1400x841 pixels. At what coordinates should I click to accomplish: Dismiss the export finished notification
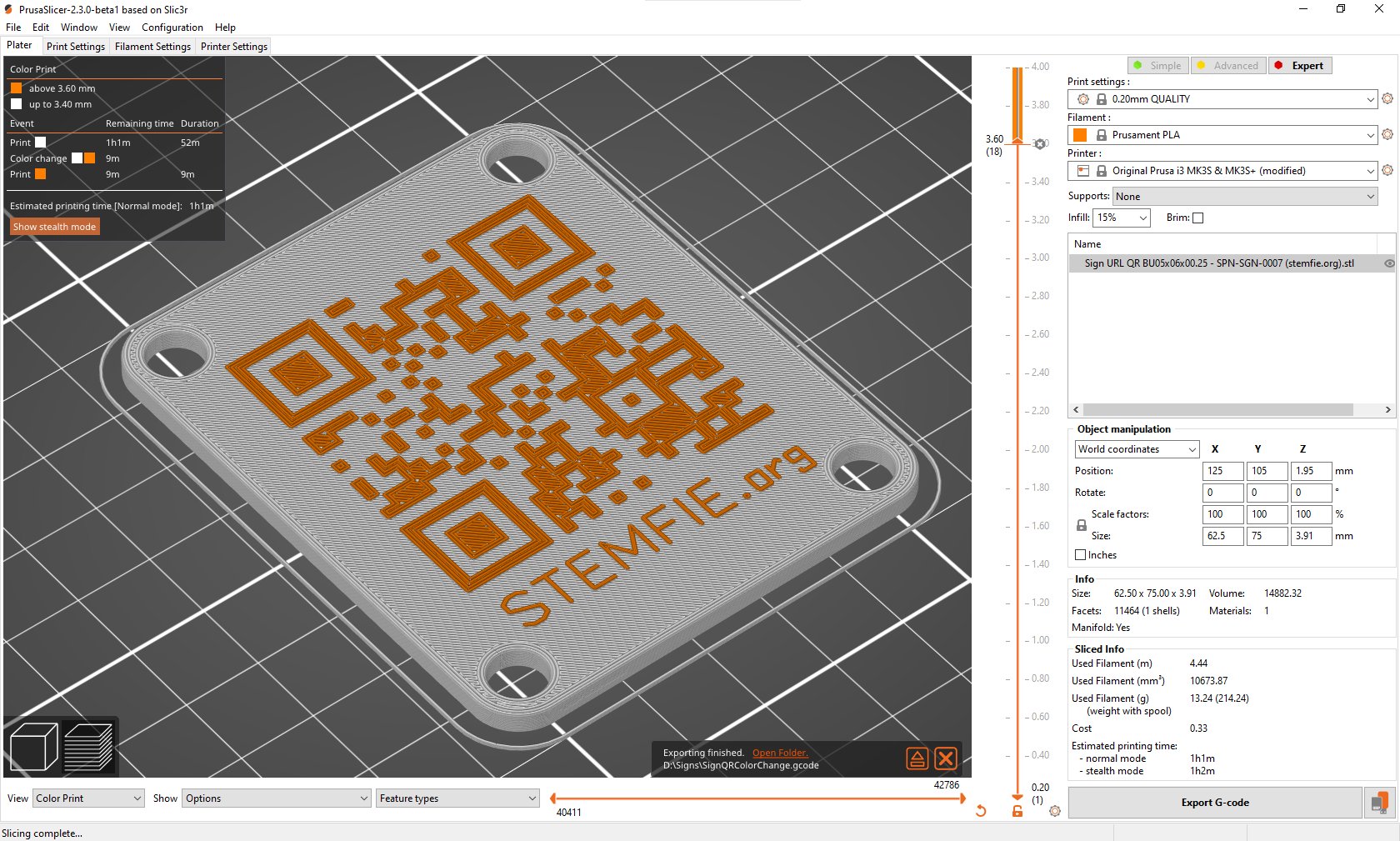pyautogui.click(x=945, y=758)
